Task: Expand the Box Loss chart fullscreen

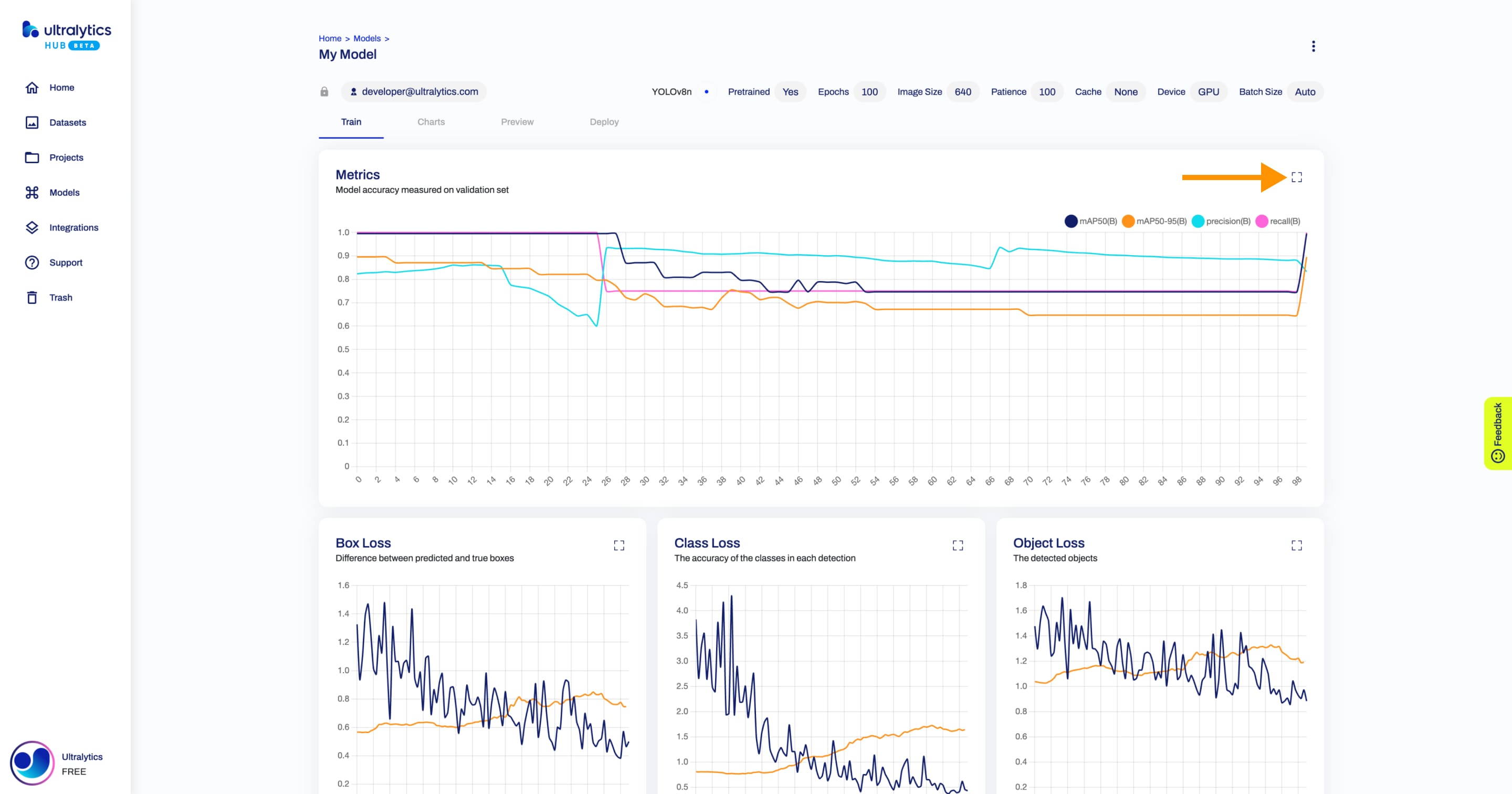Action: coord(619,545)
